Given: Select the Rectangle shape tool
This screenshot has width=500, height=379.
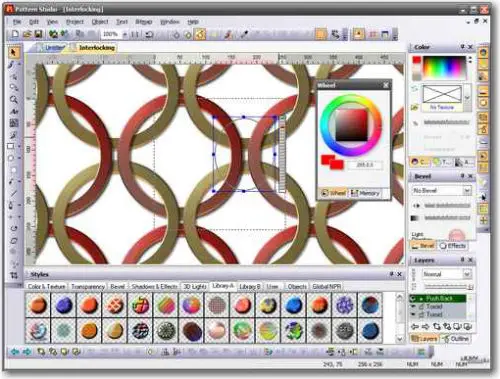Looking at the screenshot, I should coord(11,146).
